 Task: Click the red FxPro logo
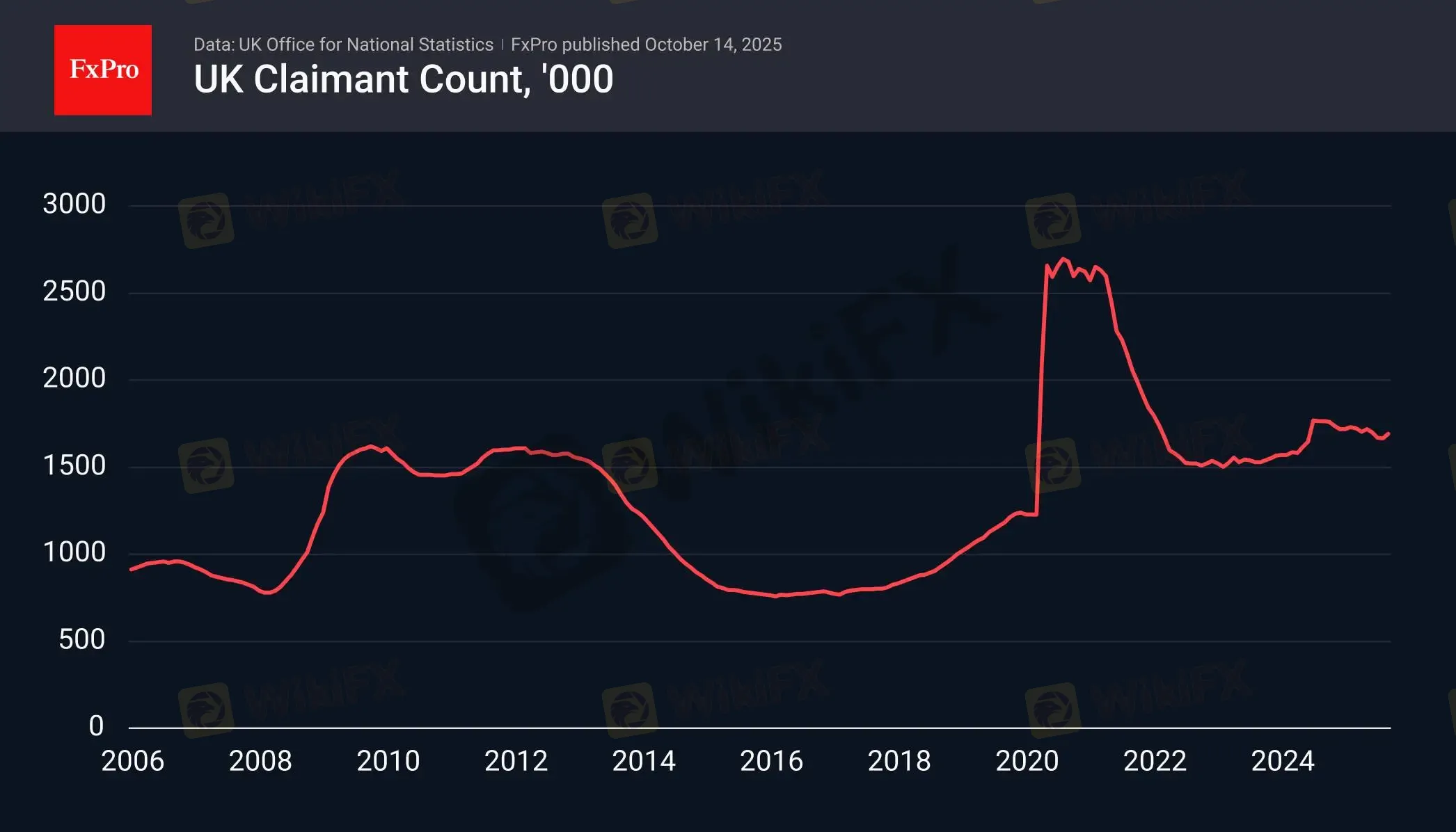tap(103, 70)
